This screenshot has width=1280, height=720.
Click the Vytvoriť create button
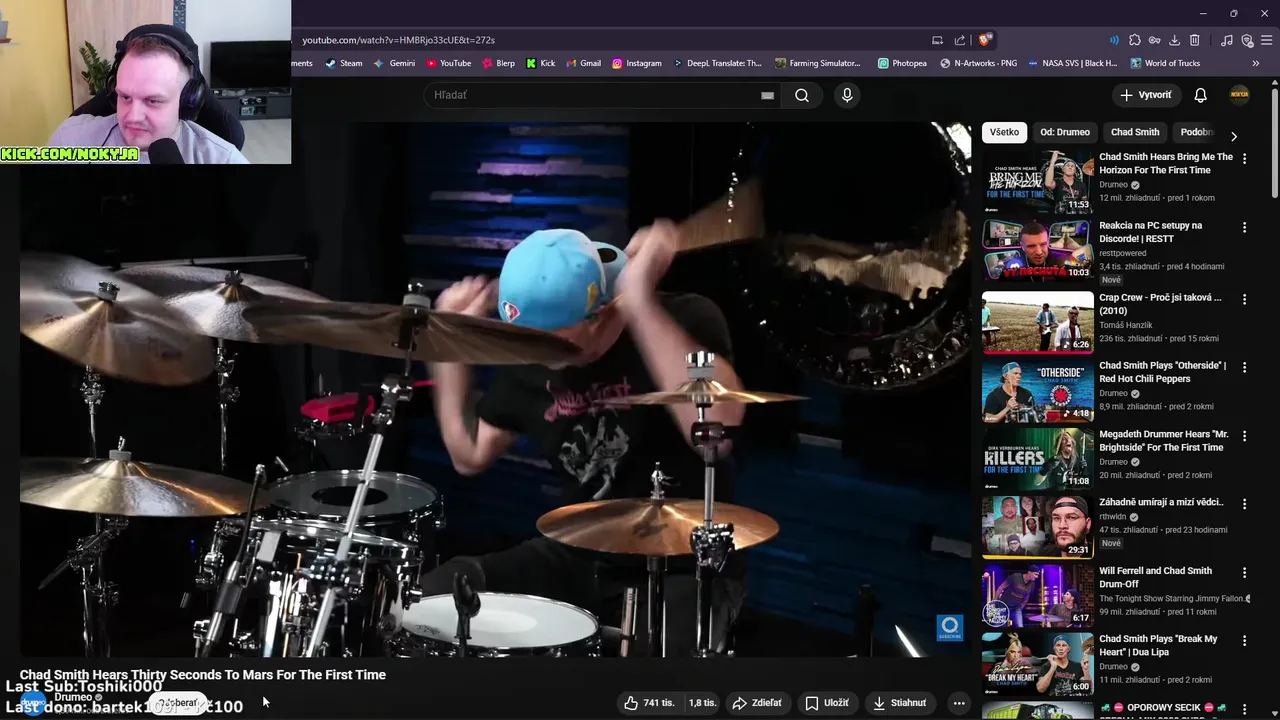[1146, 95]
